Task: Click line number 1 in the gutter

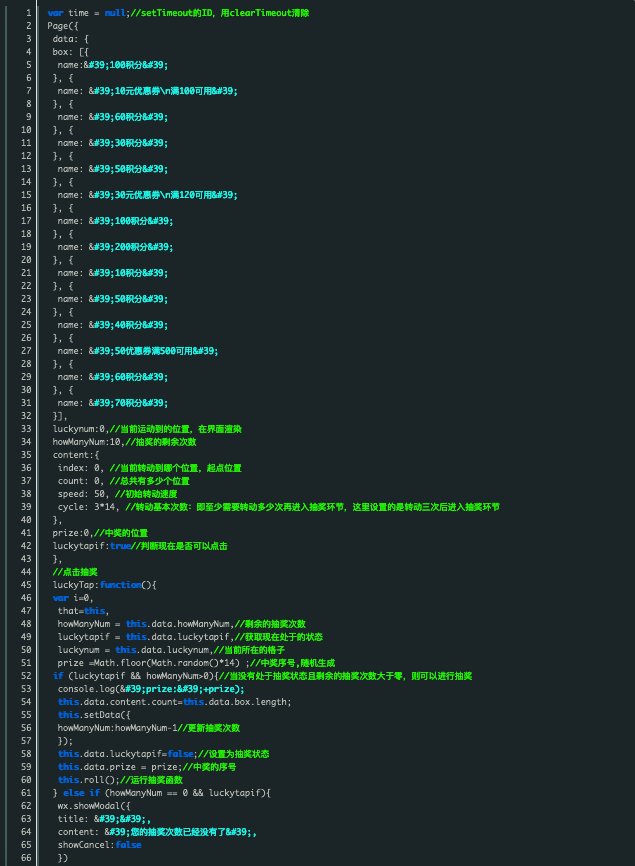Action: coord(28,13)
